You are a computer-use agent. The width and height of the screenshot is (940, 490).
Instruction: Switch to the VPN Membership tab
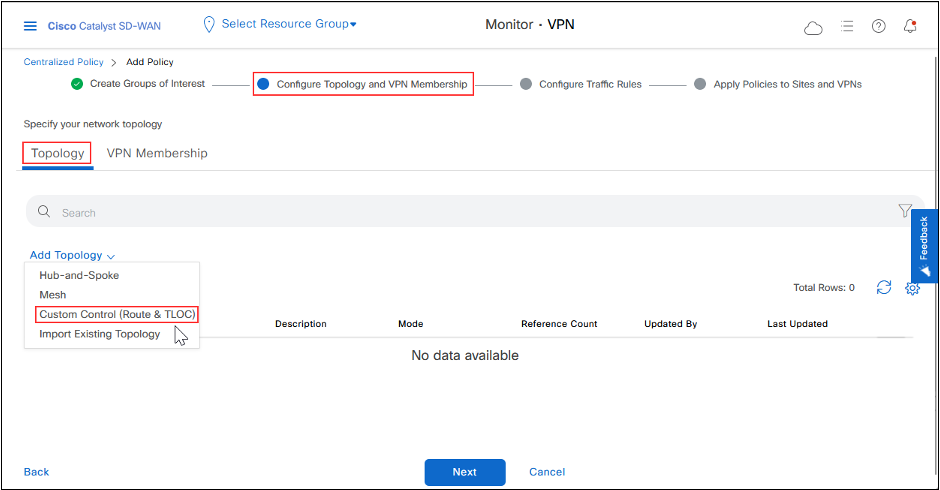click(157, 153)
